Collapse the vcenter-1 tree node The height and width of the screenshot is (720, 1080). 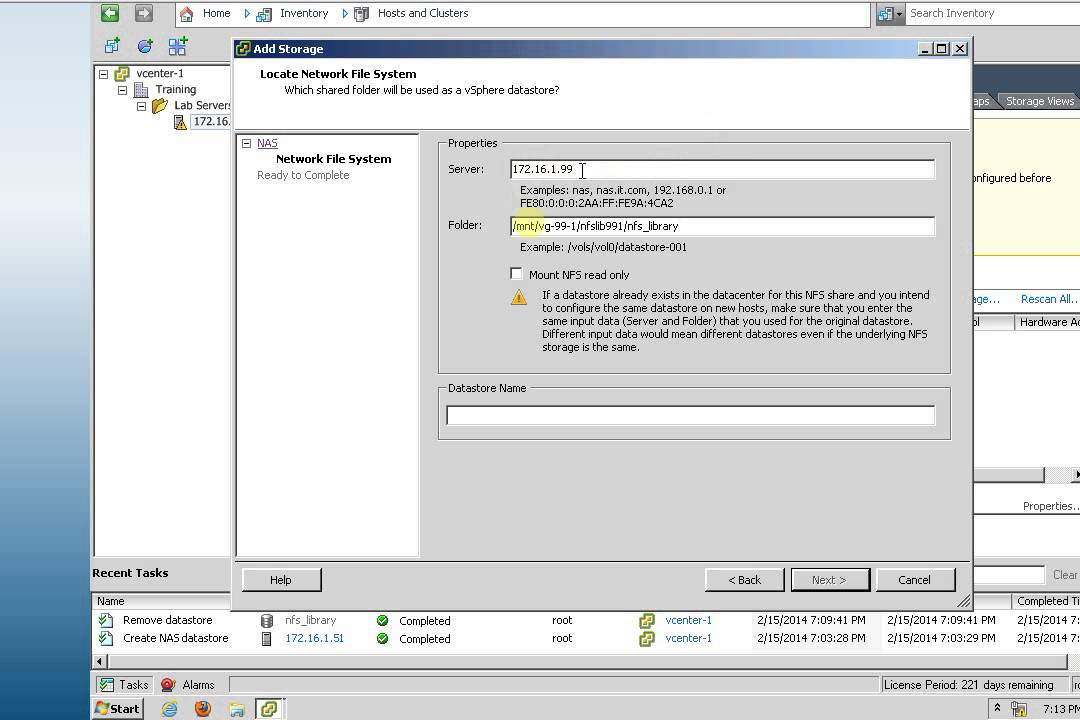pyautogui.click(x=103, y=74)
